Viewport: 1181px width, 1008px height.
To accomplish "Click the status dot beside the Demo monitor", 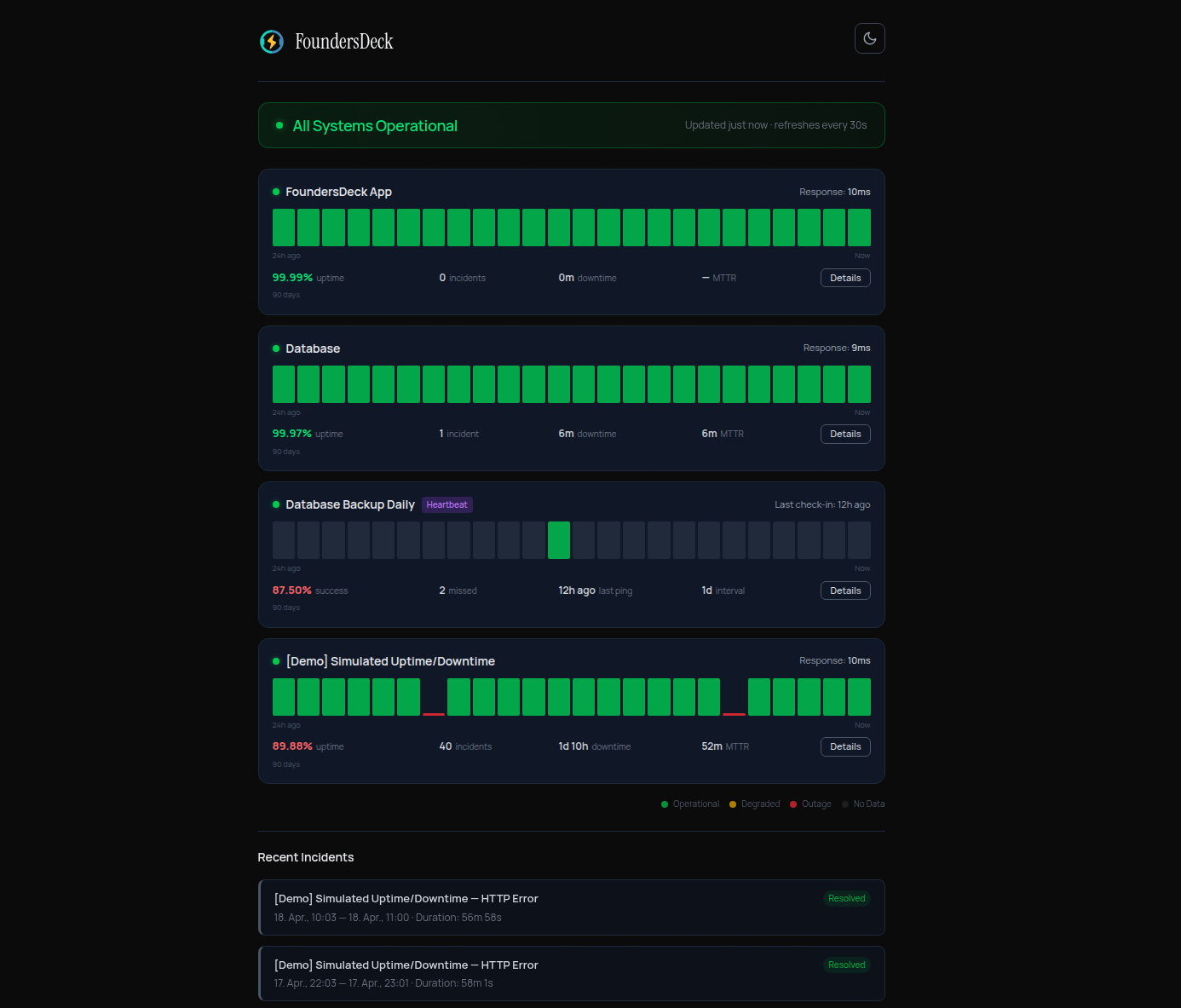I will (276, 661).
